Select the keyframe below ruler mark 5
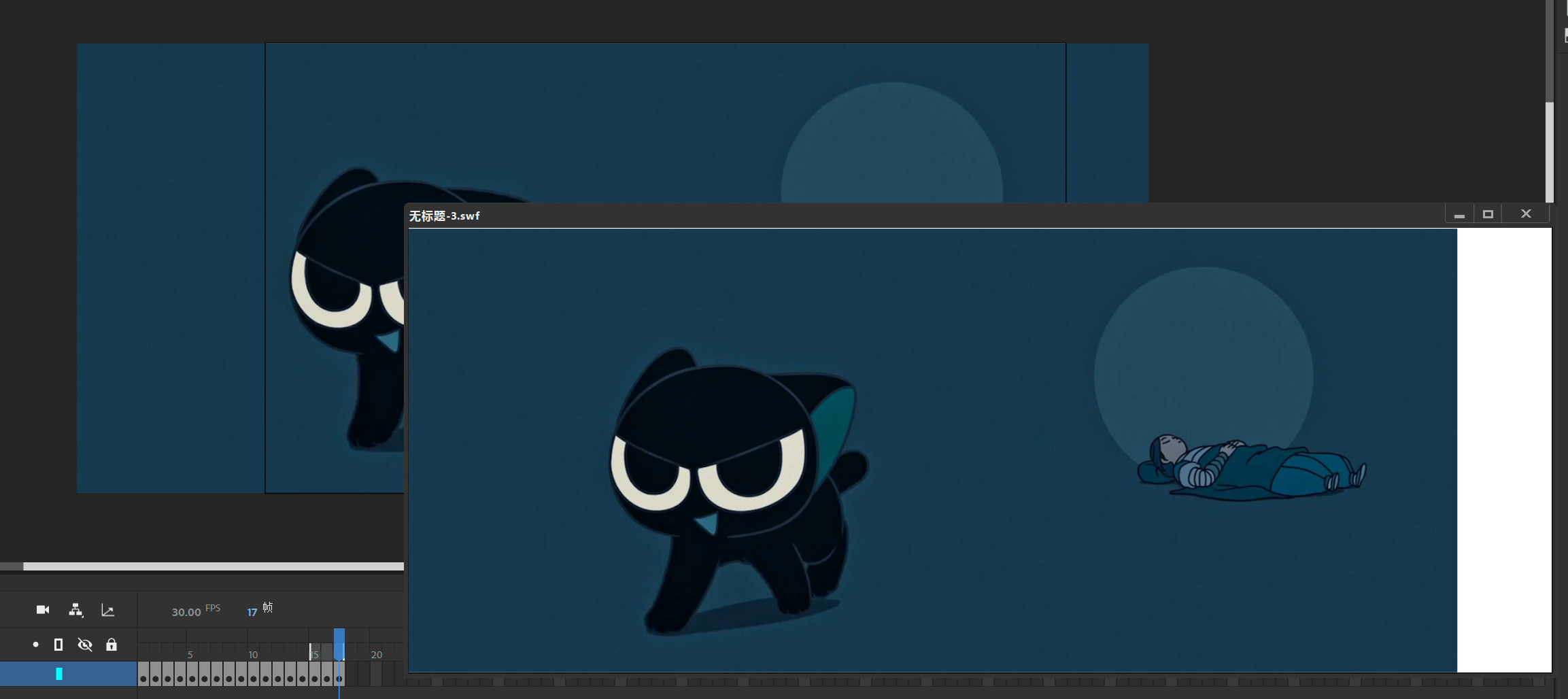The width and height of the screenshot is (1568, 699). pyautogui.click(x=192, y=674)
